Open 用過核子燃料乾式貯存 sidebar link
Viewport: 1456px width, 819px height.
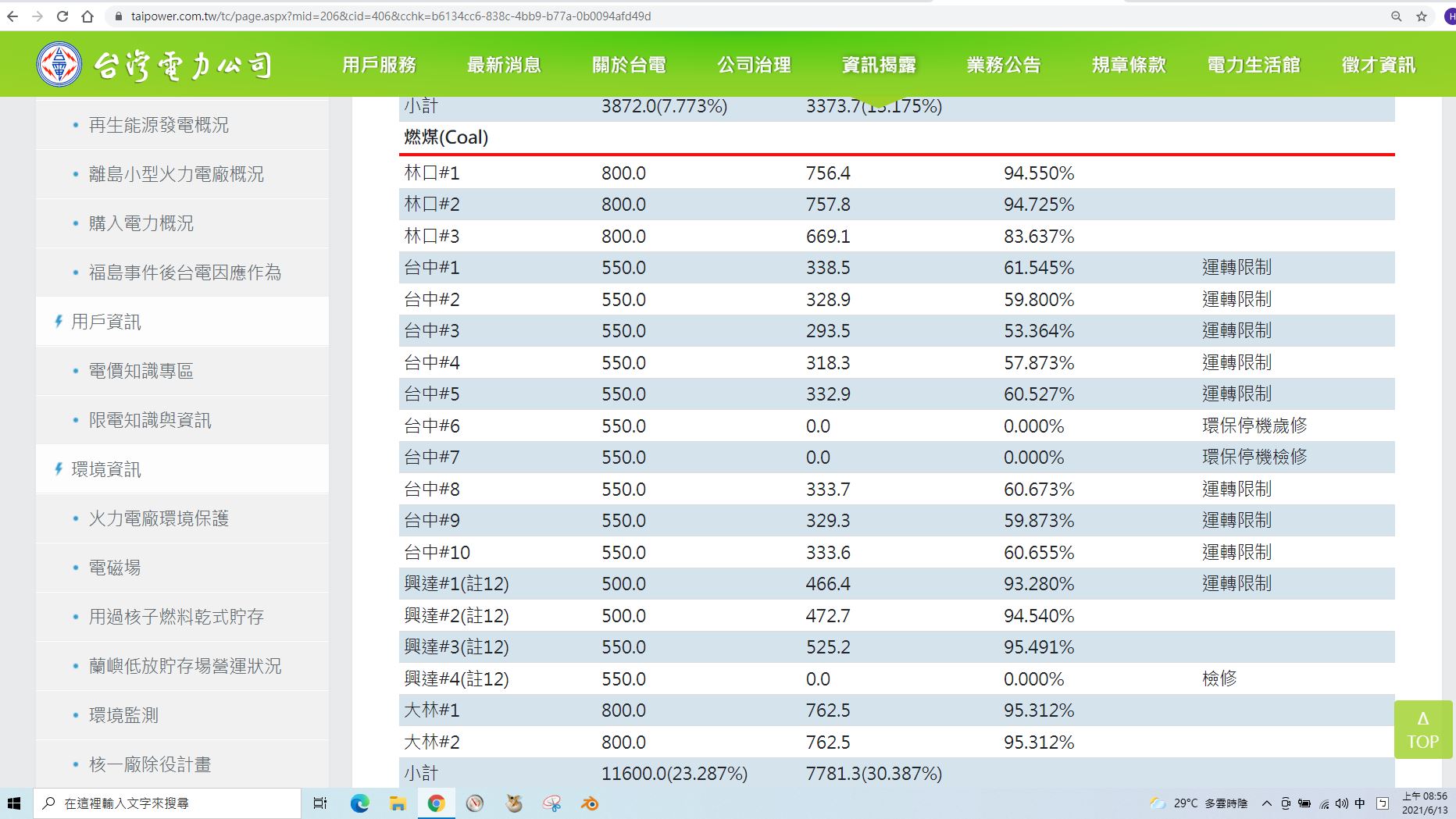tap(177, 617)
